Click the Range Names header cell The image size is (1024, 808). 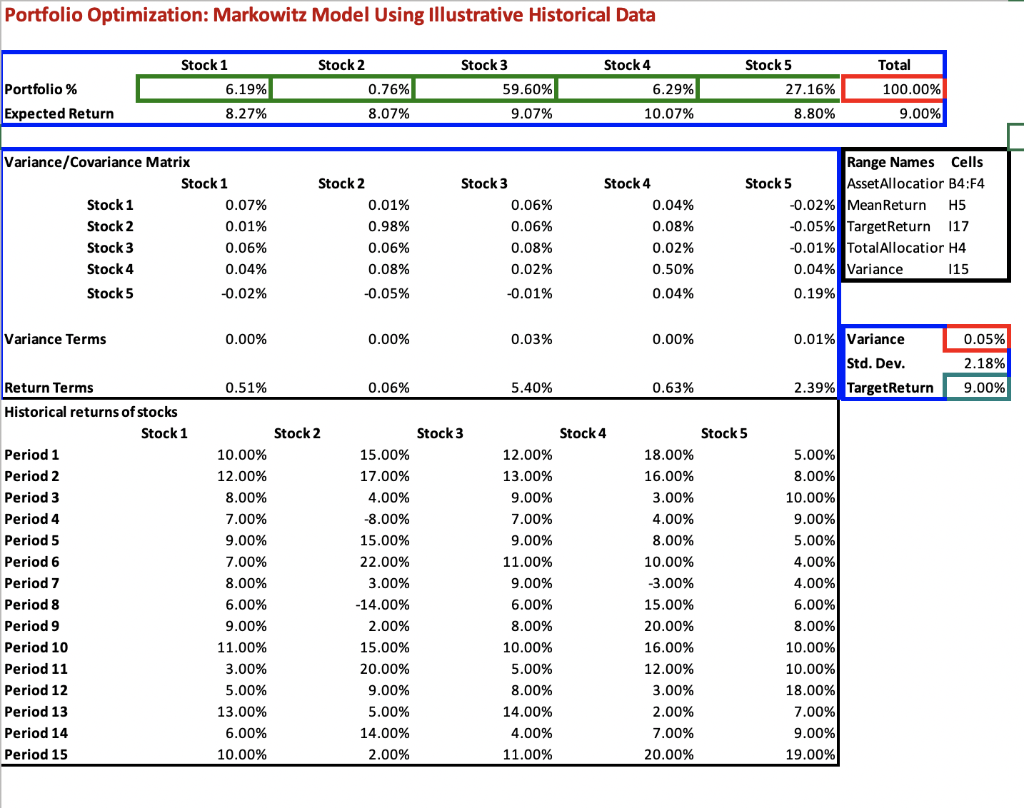[x=889, y=161]
